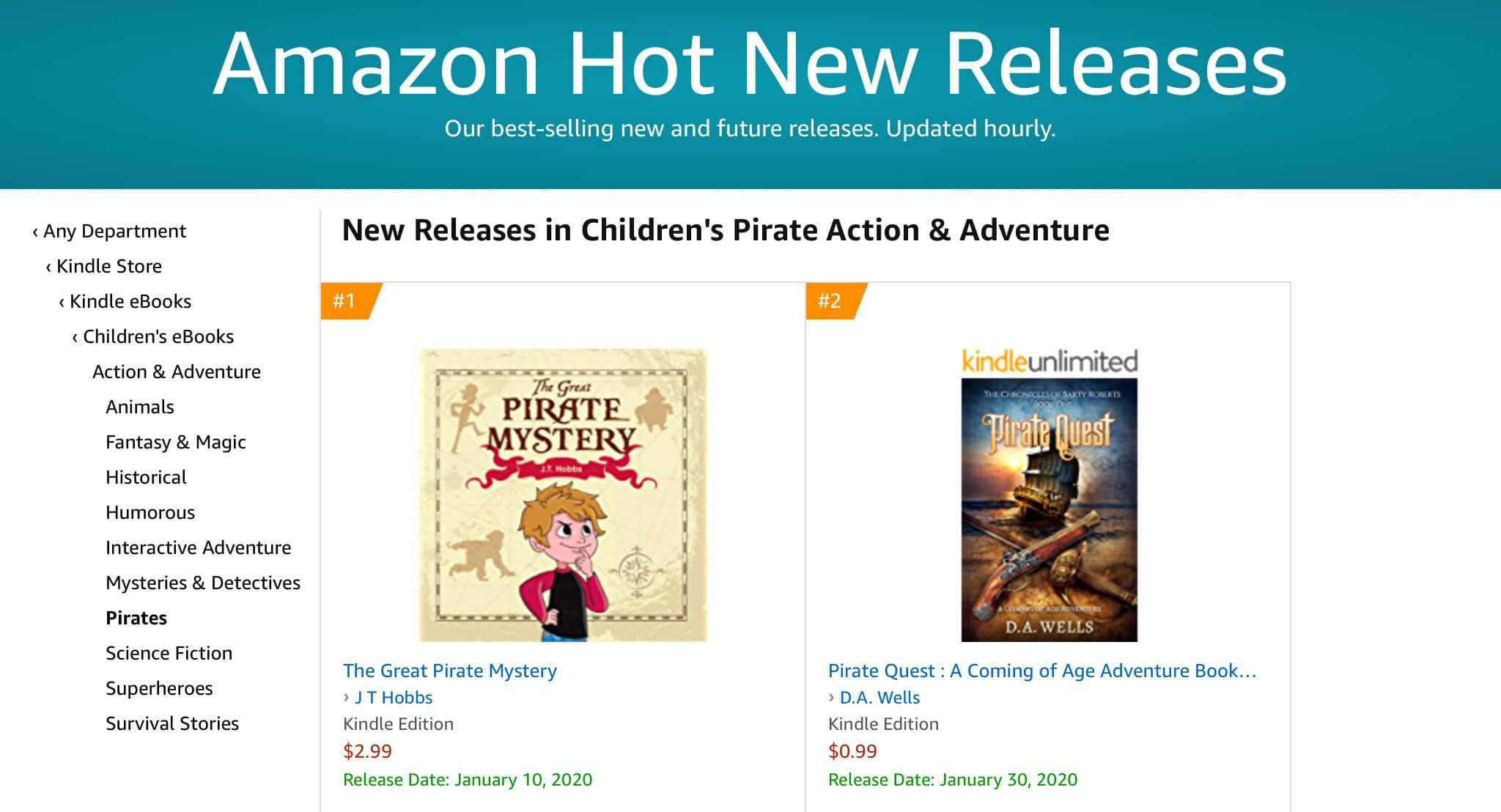Viewport: 1501px width, 812px height.
Task: Click the #1 rank badge
Action: point(345,300)
